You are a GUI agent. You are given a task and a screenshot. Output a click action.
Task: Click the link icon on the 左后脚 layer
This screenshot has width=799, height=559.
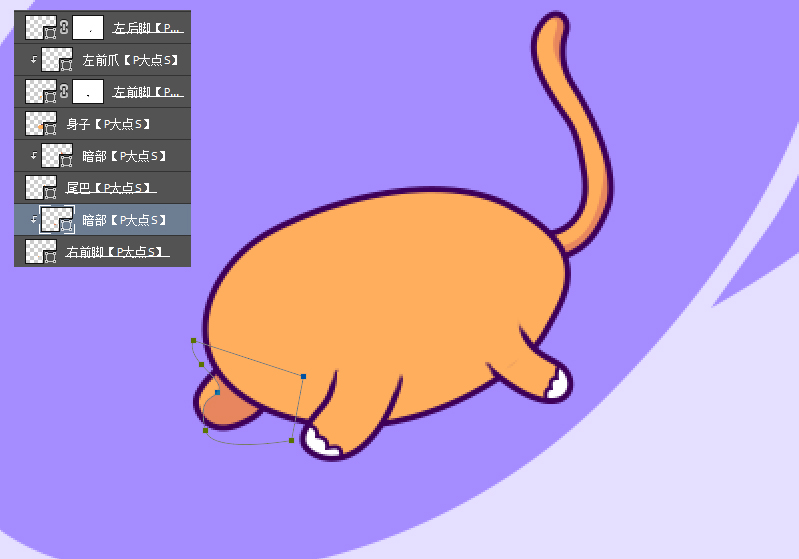(x=65, y=27)
